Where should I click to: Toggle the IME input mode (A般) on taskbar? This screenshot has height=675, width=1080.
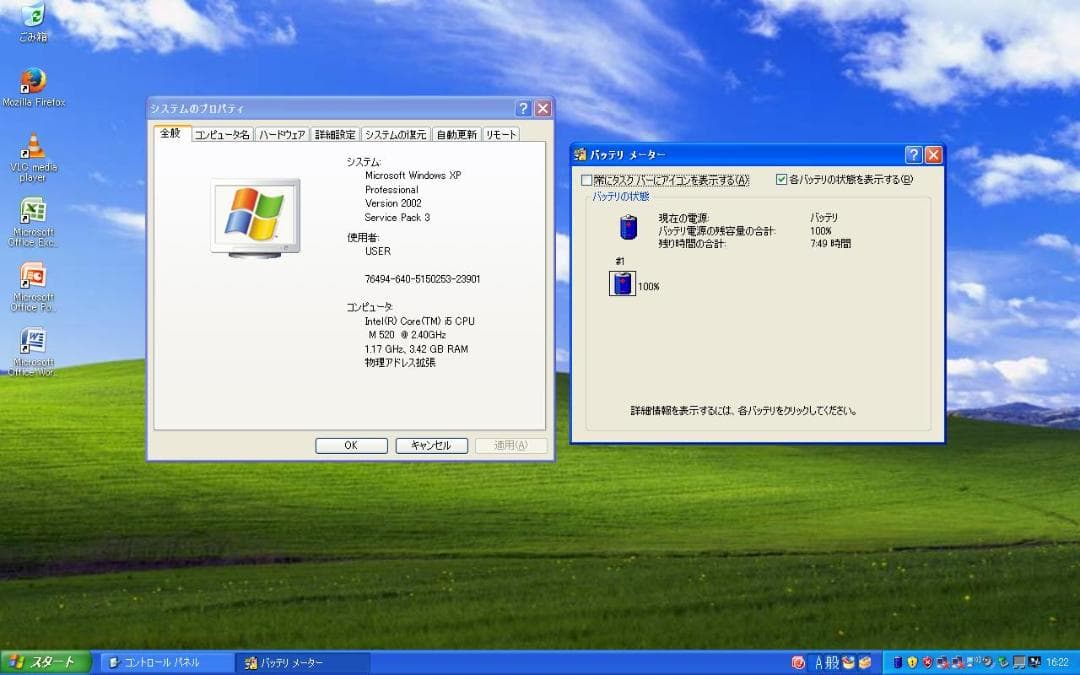coord(828,661)
